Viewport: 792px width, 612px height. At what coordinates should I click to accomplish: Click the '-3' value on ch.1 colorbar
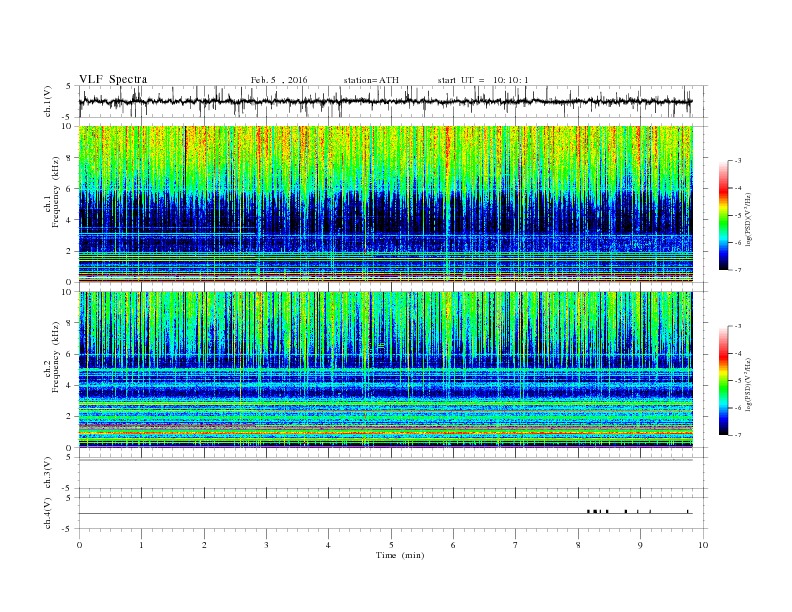(x=737, y=161)
